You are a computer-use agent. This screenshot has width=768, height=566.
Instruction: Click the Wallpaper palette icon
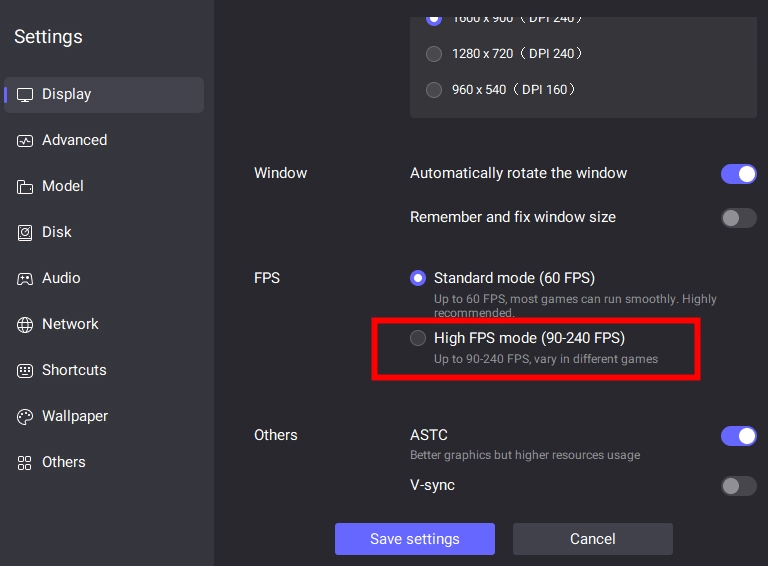[x=25, y=417]
